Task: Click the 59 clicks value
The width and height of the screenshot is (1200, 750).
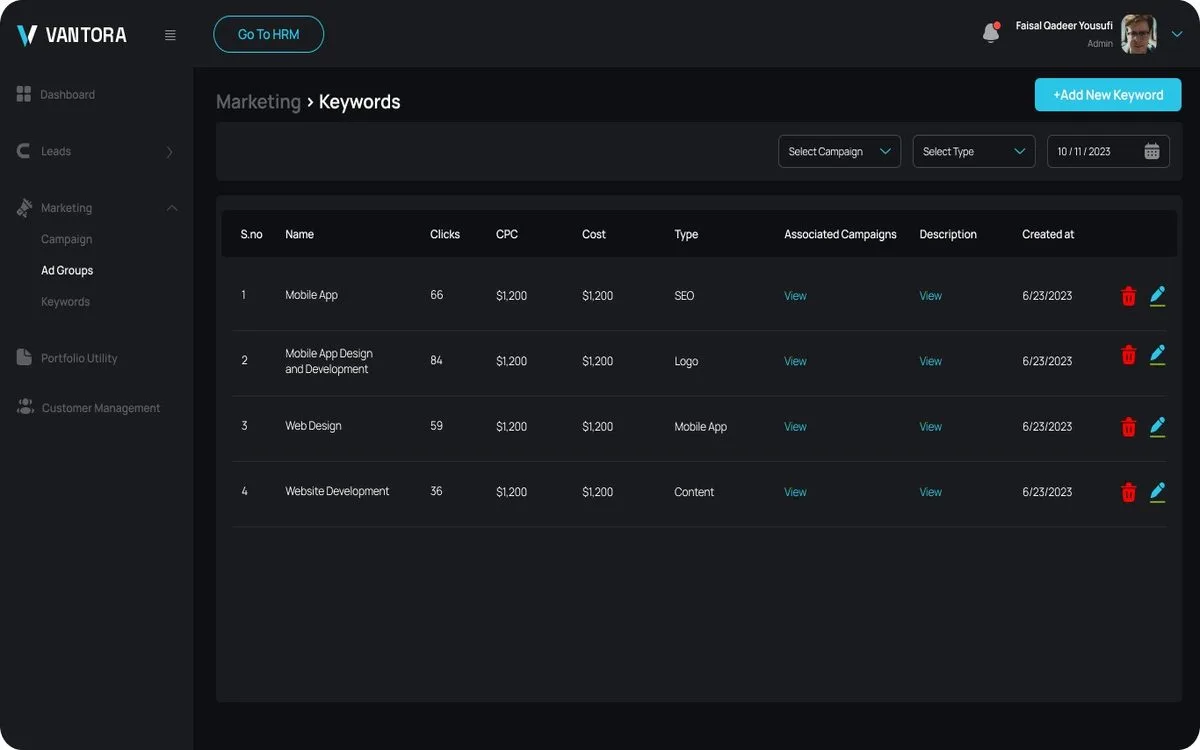Action: [x=436, y=426]
